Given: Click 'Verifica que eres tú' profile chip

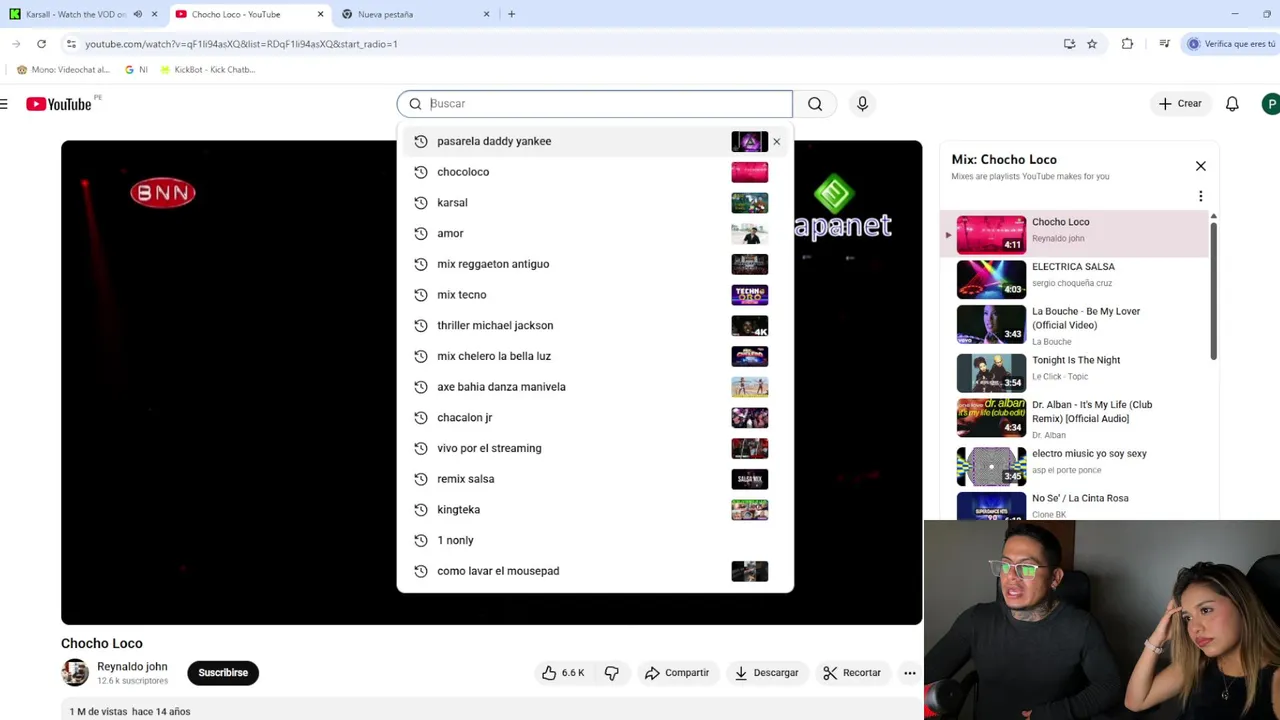Looking at the screenshot, I should tap(1231, 44).
